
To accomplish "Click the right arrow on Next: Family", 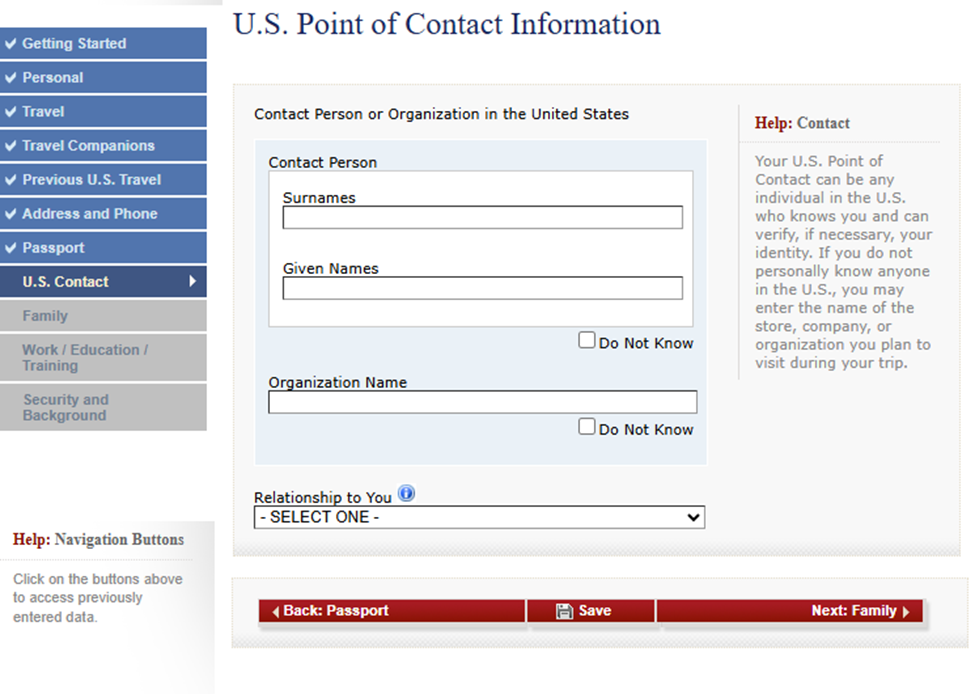I will point(905,612).
